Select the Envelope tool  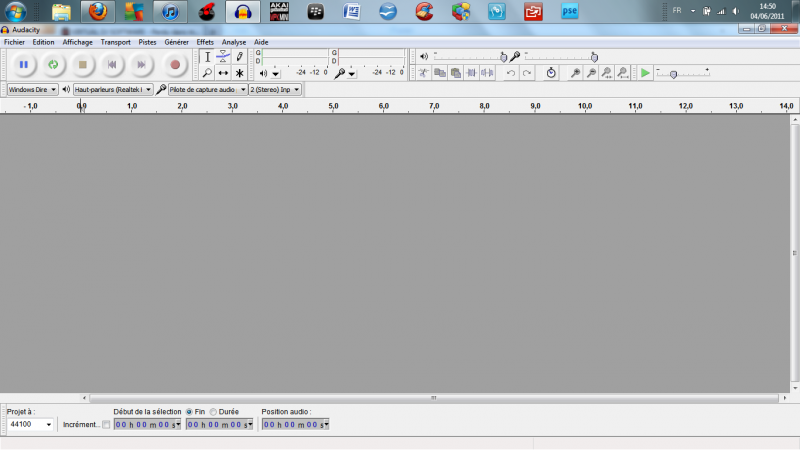(223, 56)
